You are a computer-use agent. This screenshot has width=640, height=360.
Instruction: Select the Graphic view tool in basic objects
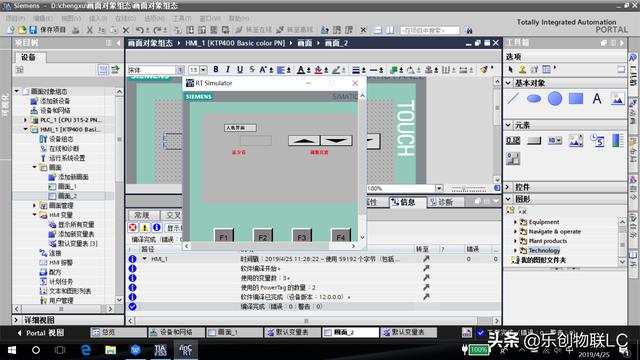618,98
